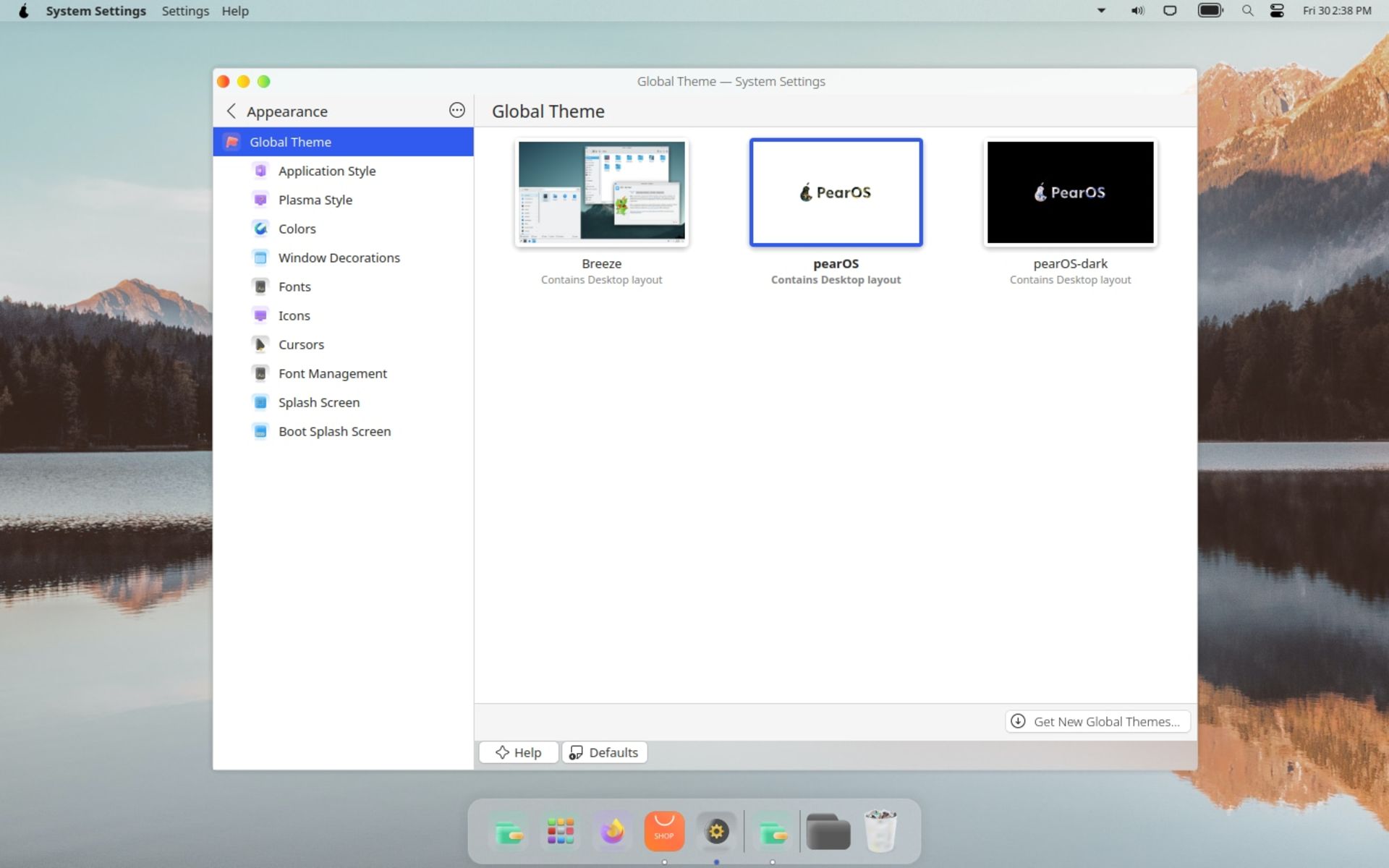Click the Splash Screen icon
This screenshot has width=1389, height=868.
[x=260, y=402]
